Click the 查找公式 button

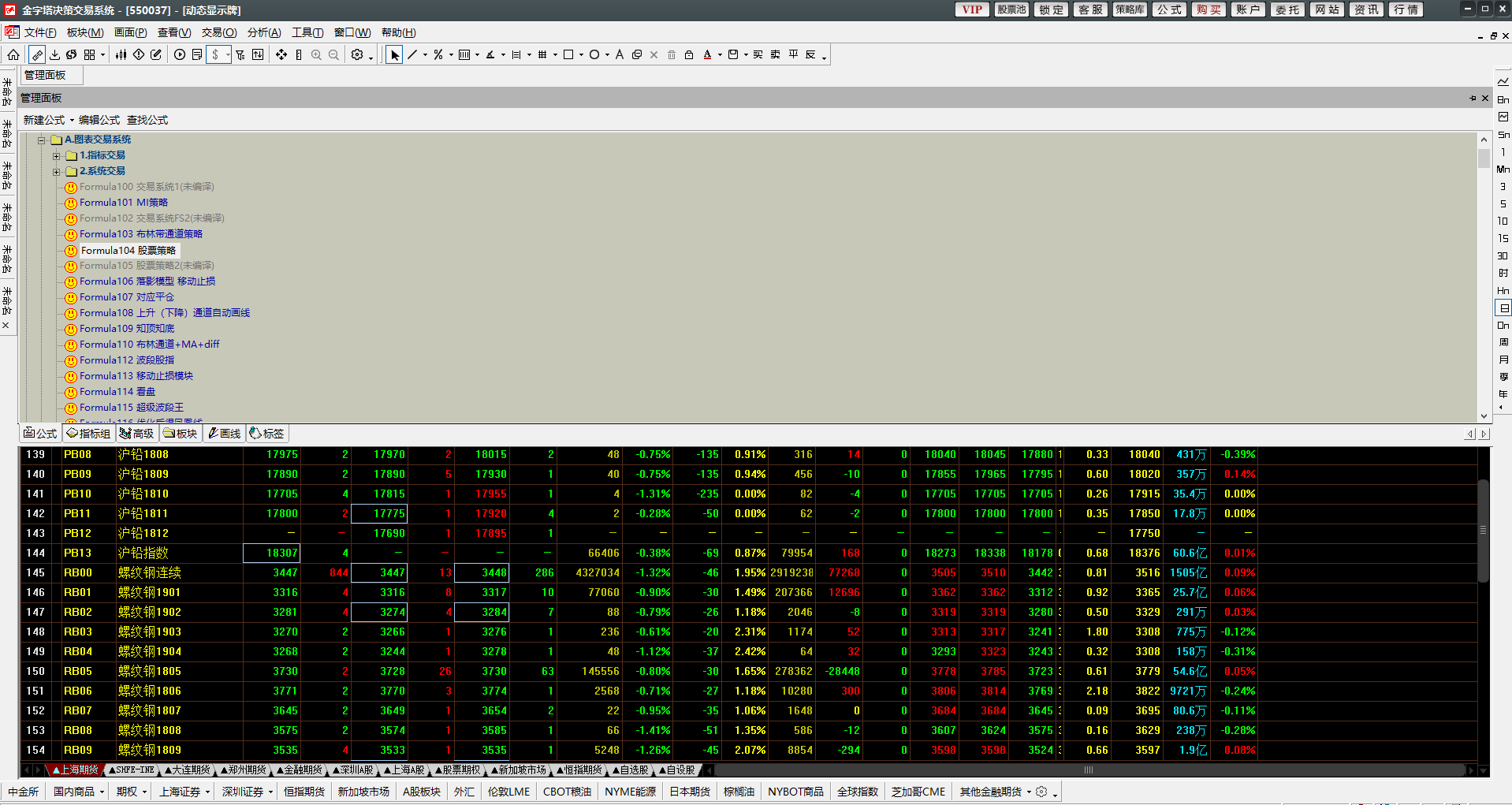tap(147, 120)
